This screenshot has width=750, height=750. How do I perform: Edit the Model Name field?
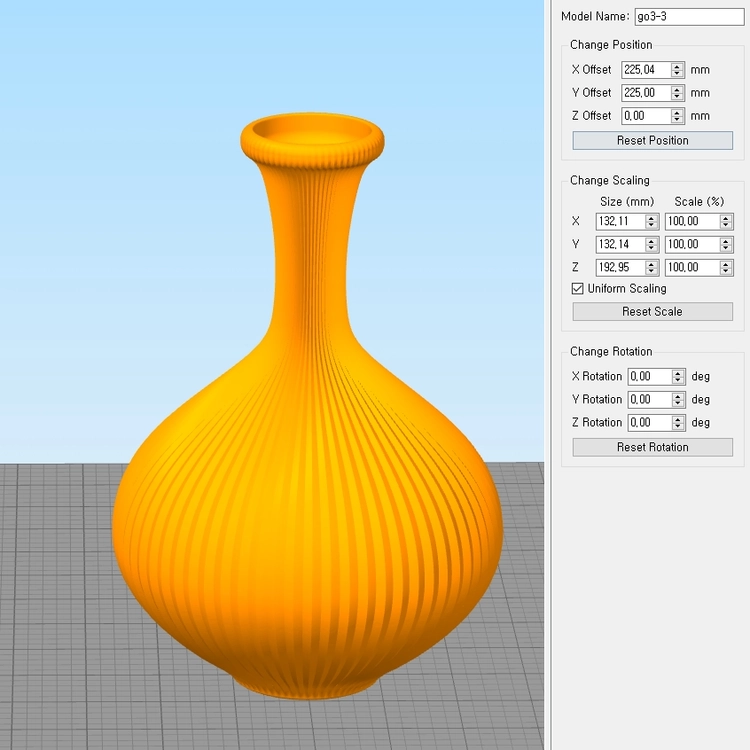689,17
